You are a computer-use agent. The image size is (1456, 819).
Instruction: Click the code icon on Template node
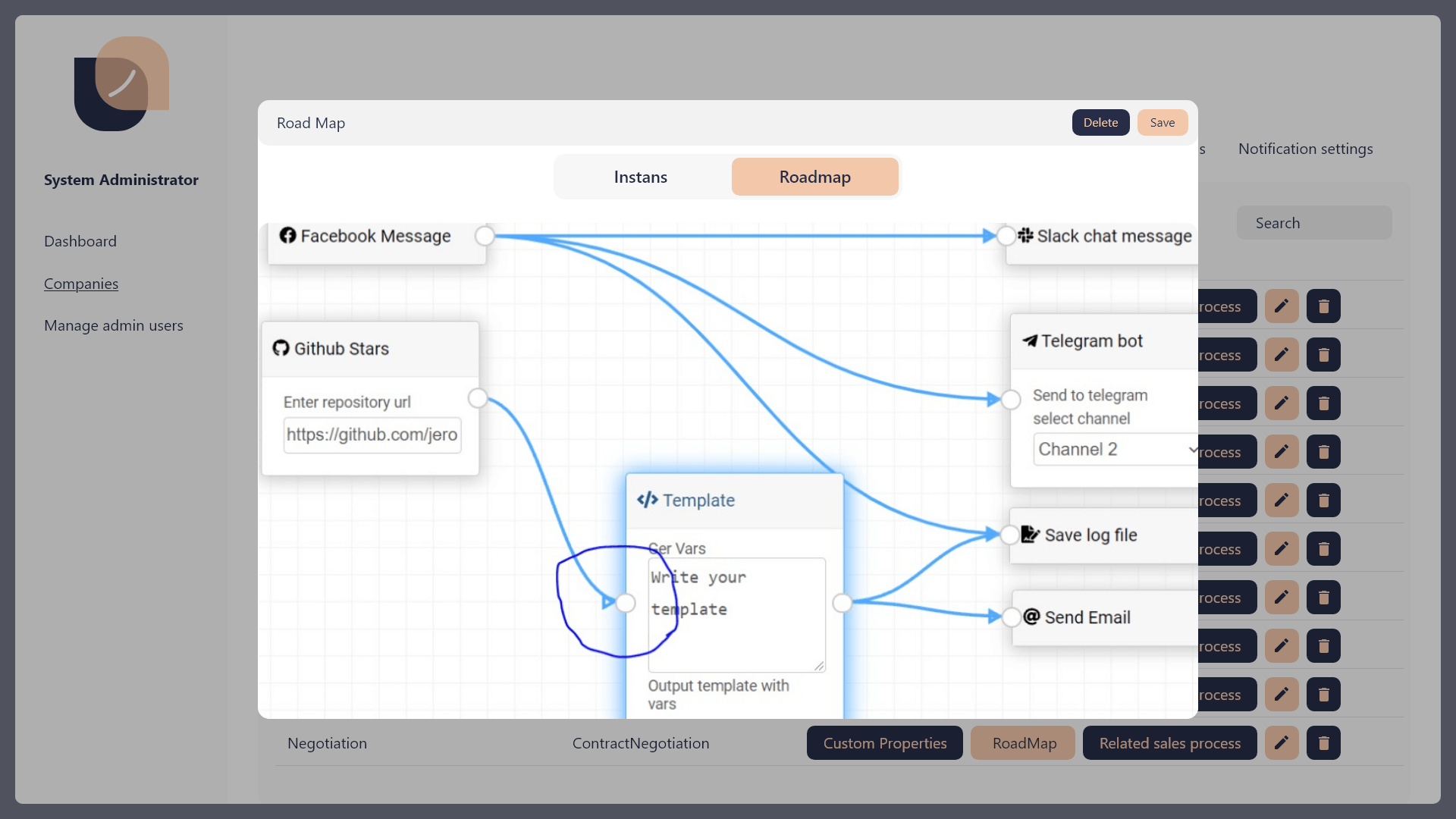647,500
